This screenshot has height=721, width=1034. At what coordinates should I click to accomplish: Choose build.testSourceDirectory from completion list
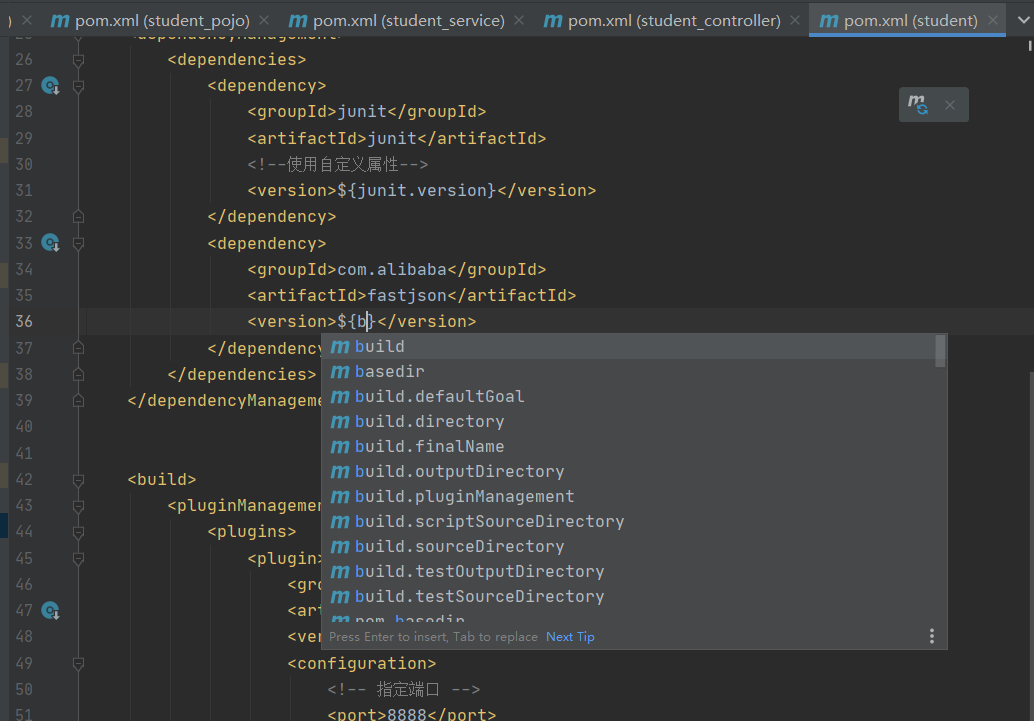click(x=628, y=597)
